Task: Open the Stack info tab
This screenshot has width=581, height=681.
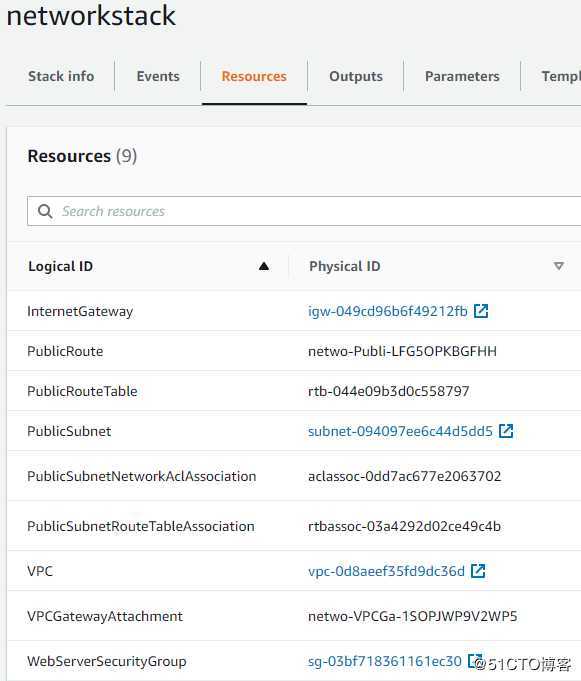Action: pyautogui.click(x=61, y=76)
